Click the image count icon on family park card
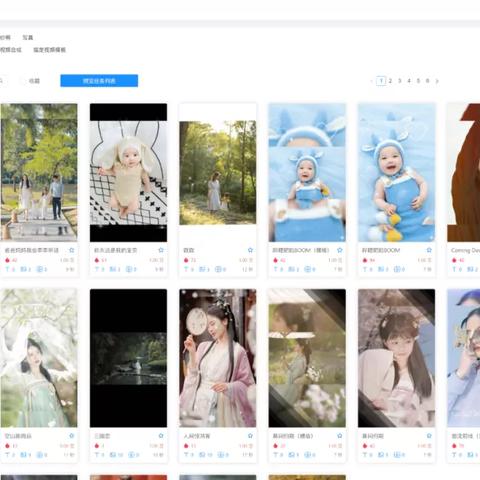The image size is (480, 480). pos(24,269)
